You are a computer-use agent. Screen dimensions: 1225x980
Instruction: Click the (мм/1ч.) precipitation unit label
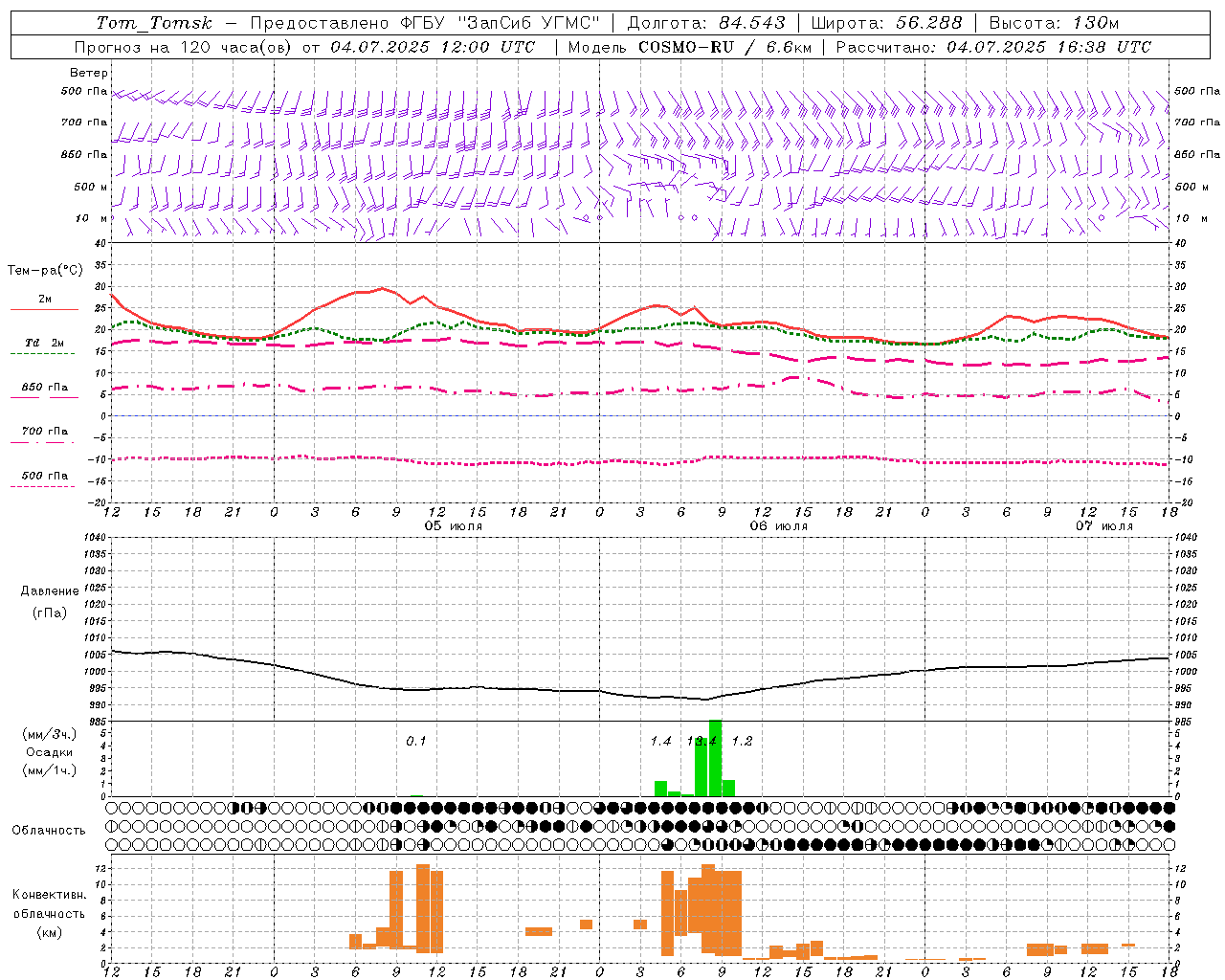49,770
